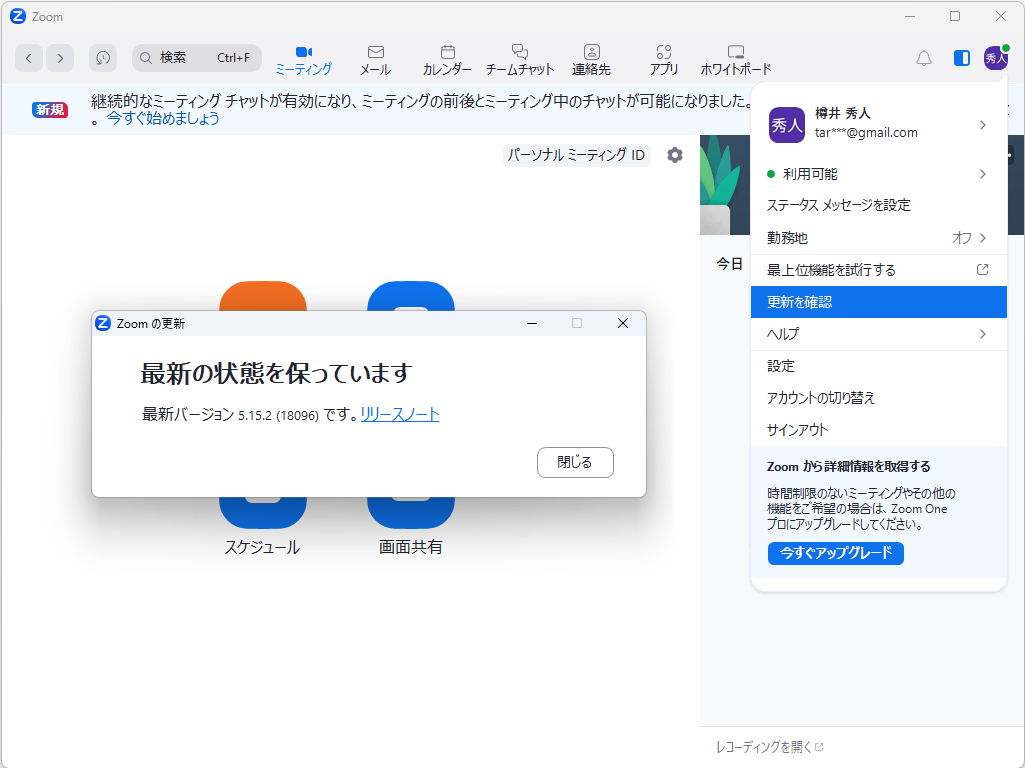Open the ホワイトボード (Whiteboard) section
The height and width of the screenshot is (768, 1025).
pos(736,58)
